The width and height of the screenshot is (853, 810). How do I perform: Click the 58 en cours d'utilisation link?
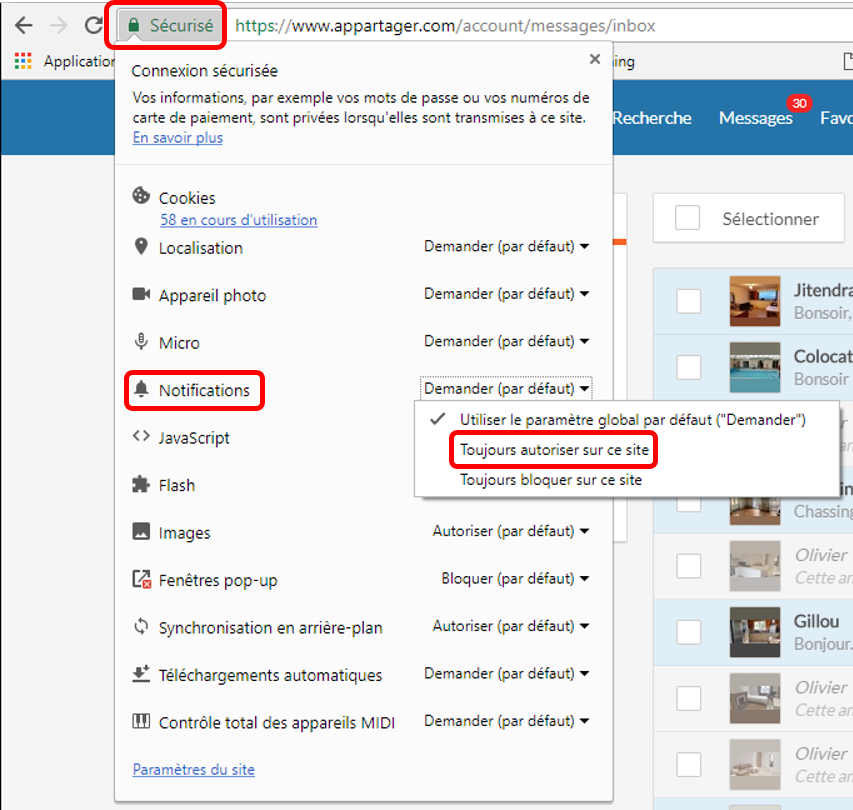(x=238, y=220)
